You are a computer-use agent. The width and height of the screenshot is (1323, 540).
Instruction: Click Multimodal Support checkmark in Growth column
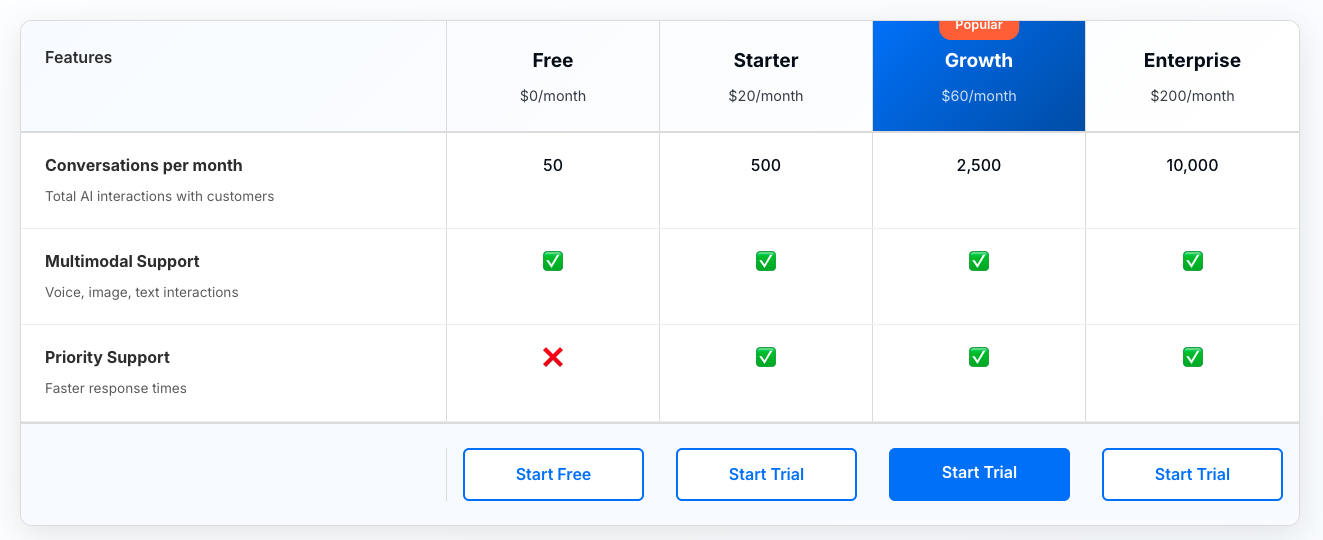pyautogui.click(x=979, y=261)
